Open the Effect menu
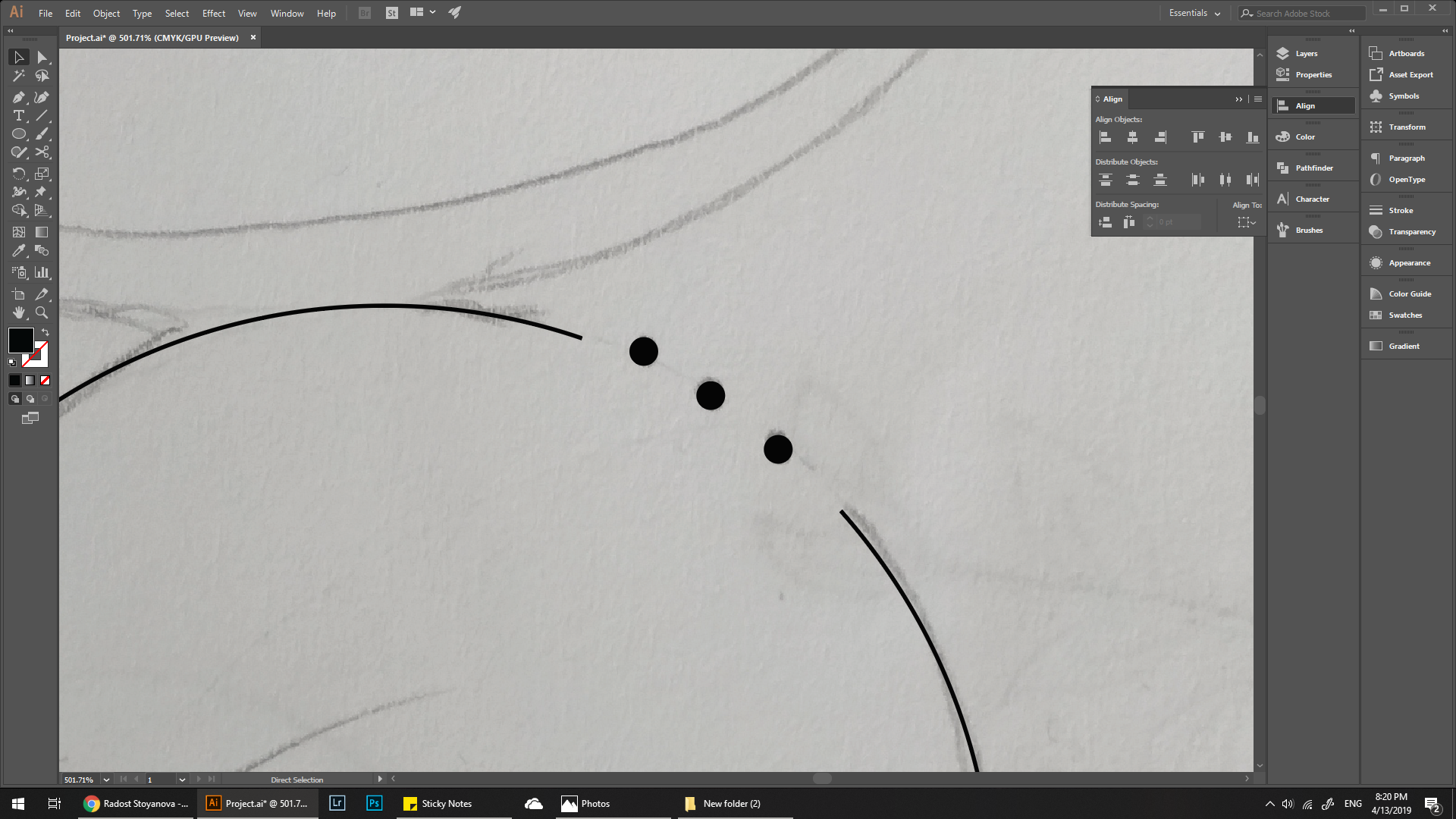Image resolution: width=1456 pixels, height=819 pixels. click(214, 14)
